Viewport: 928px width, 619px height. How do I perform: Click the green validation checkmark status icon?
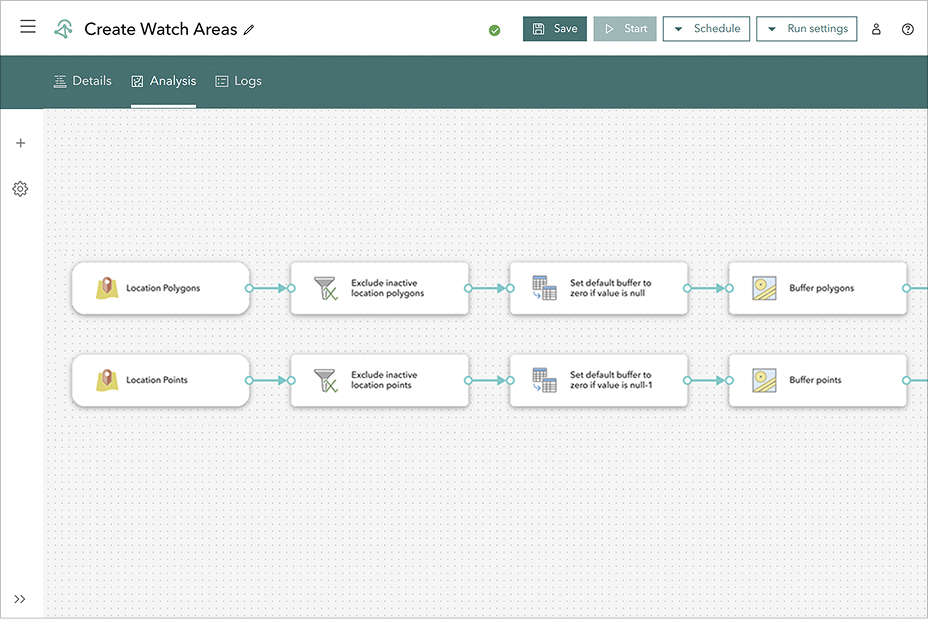click(x=495, y=30)
